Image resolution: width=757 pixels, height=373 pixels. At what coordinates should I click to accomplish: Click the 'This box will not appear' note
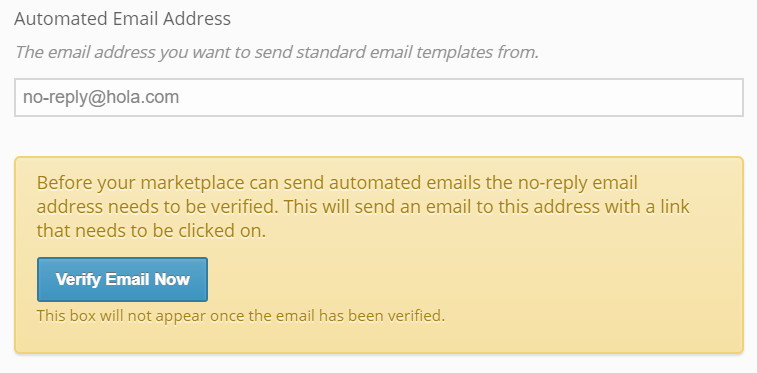pos(240,316)
